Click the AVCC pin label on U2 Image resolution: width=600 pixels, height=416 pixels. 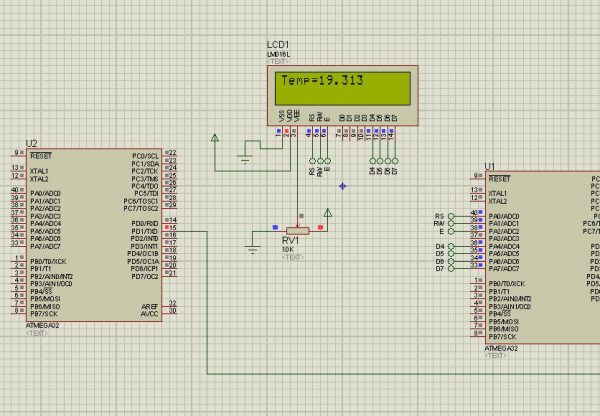pos(150,314)
